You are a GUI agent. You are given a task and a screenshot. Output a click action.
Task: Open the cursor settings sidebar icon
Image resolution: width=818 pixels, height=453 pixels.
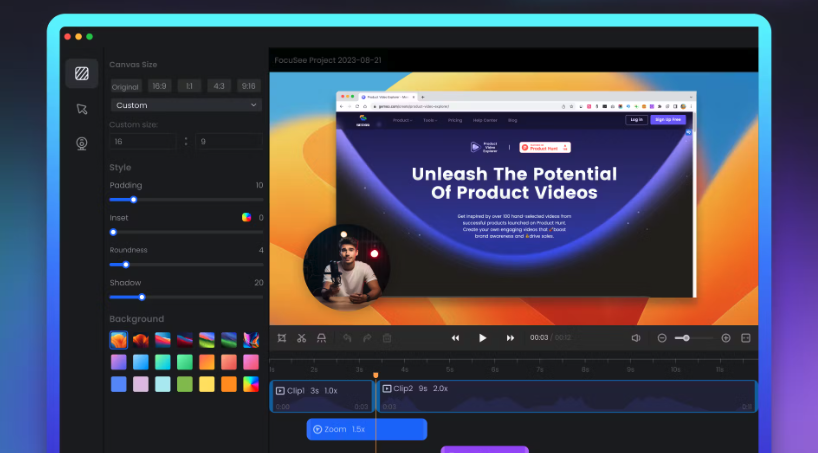[82, 109]
